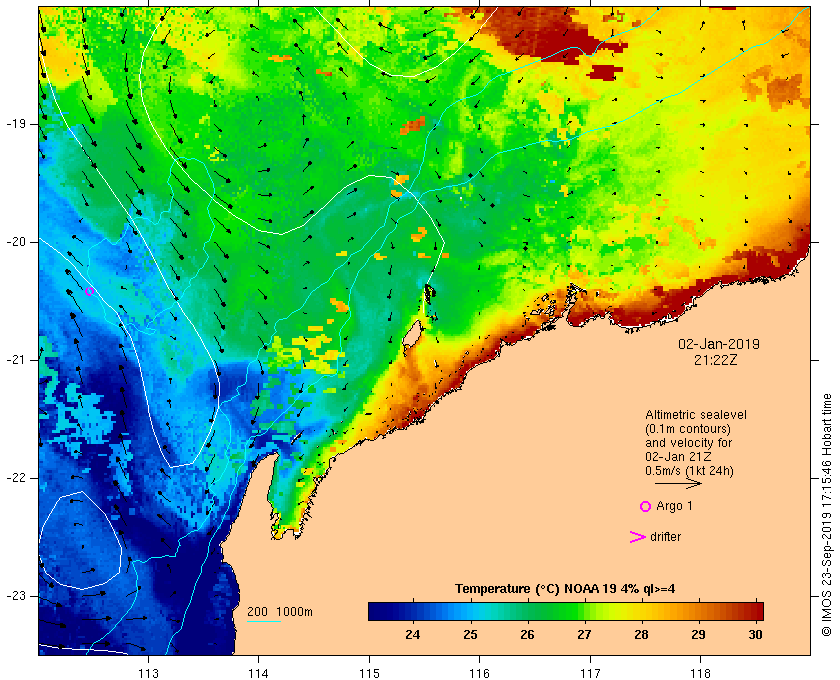Click the magenta drifter chevron symbol in legend
The width and height of the screenshot is (840, 680).
pos(637,537)
